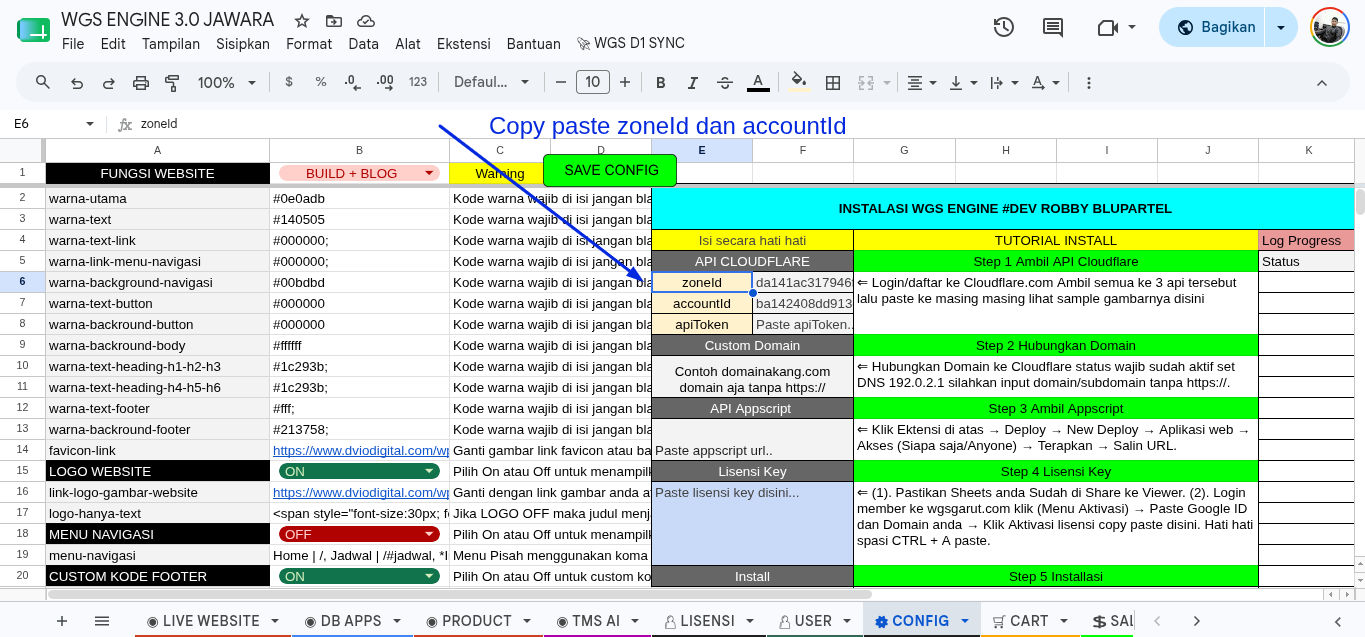This screenshot has width=1365, height=637.
Task: Open text wrapping options
Action: (x=1003, y=82)
